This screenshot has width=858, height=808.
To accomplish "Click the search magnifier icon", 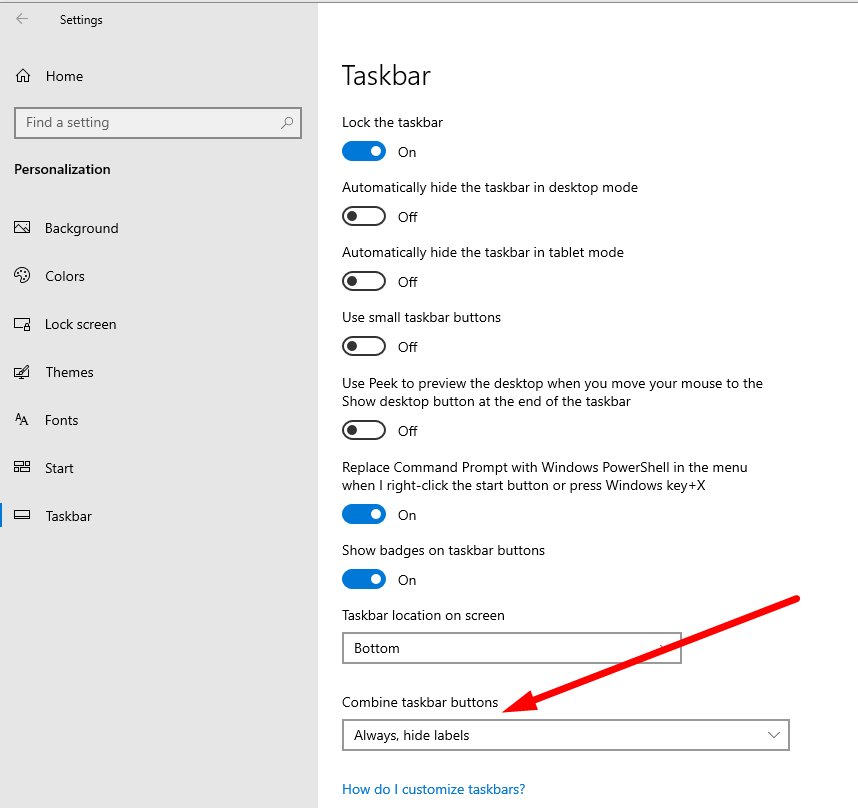I will tap(287, 123).
